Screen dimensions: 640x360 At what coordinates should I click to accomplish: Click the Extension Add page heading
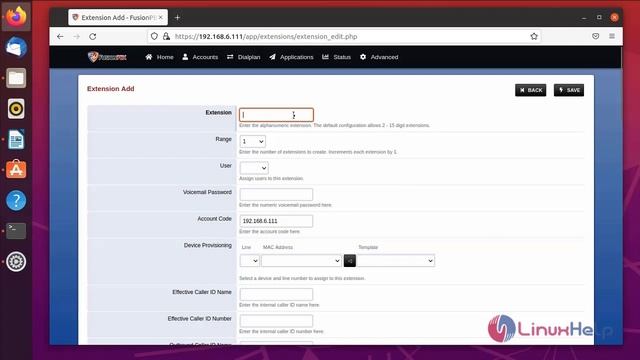click(x=111, y=89)
